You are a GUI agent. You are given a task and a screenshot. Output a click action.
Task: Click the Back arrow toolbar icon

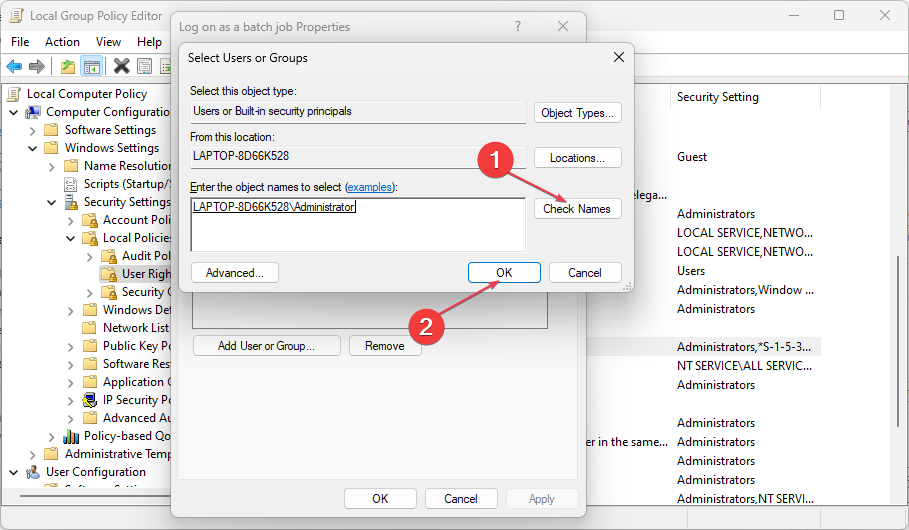click(14, 67)
